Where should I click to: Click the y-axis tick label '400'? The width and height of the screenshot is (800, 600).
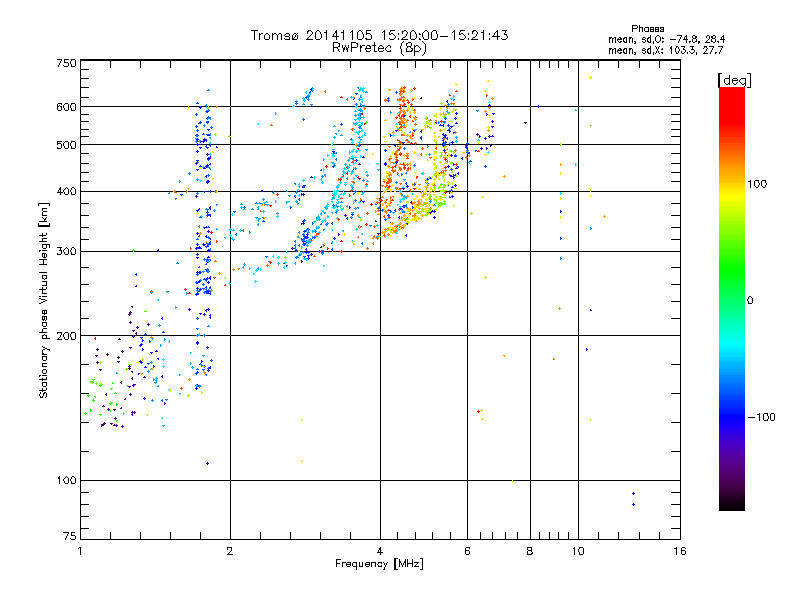66,192
